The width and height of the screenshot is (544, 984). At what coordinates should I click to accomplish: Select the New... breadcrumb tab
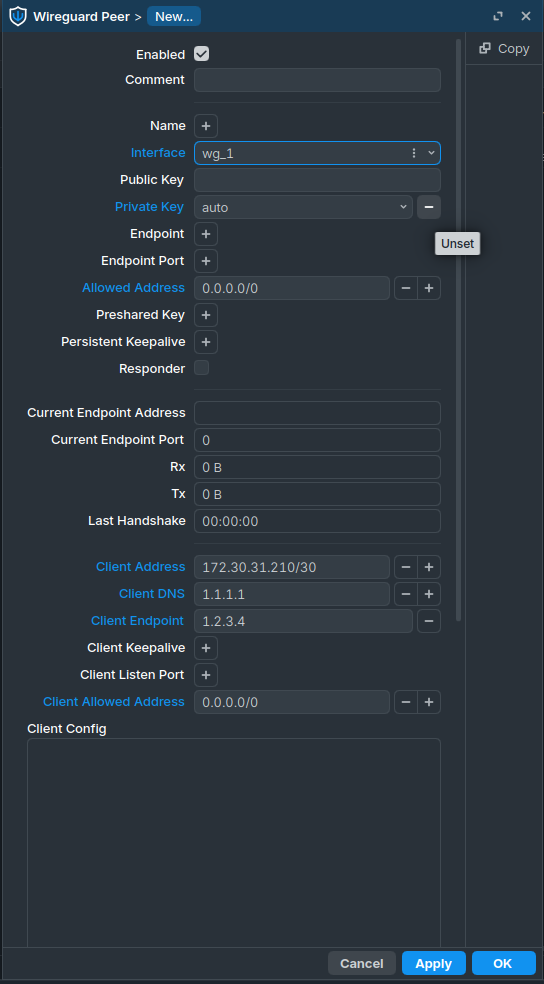pos(174,16)
